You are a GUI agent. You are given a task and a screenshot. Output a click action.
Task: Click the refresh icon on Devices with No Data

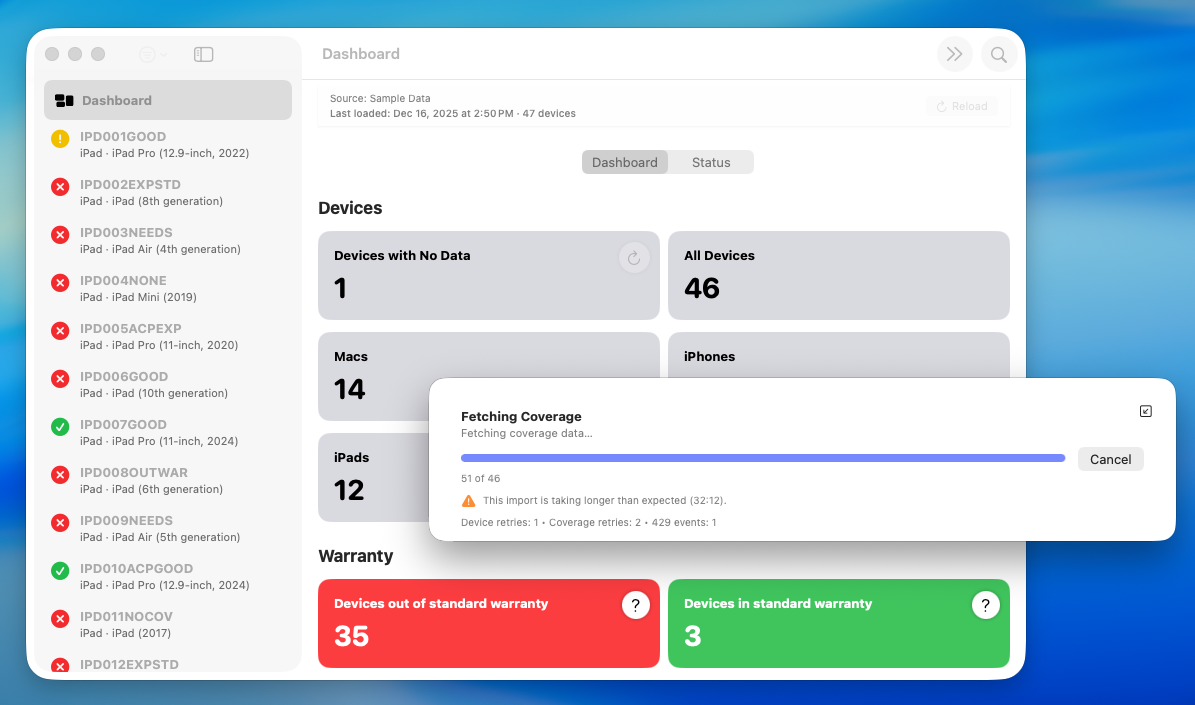pyautogui.click(x=634, y=257)
